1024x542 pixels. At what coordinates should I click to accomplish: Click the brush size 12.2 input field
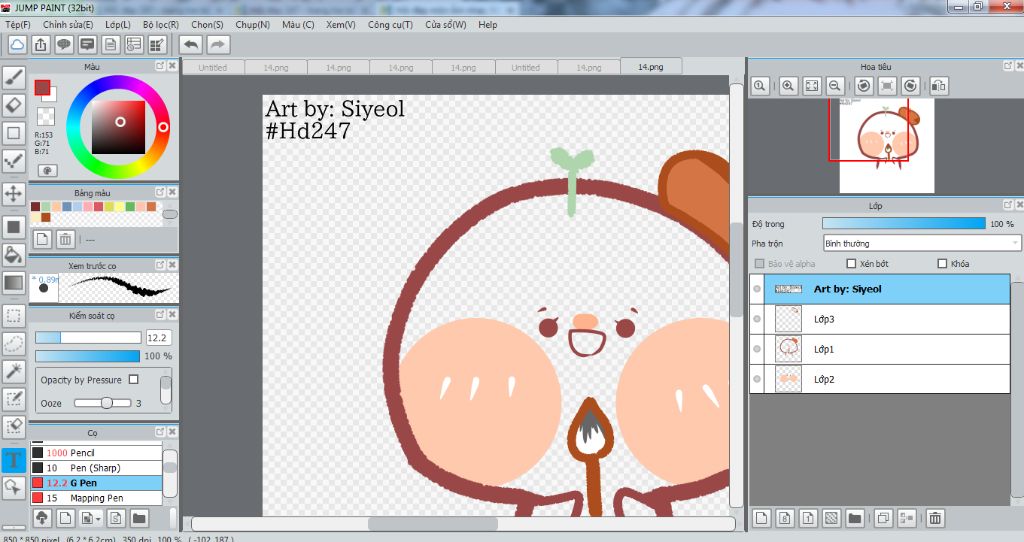point(159,338)
